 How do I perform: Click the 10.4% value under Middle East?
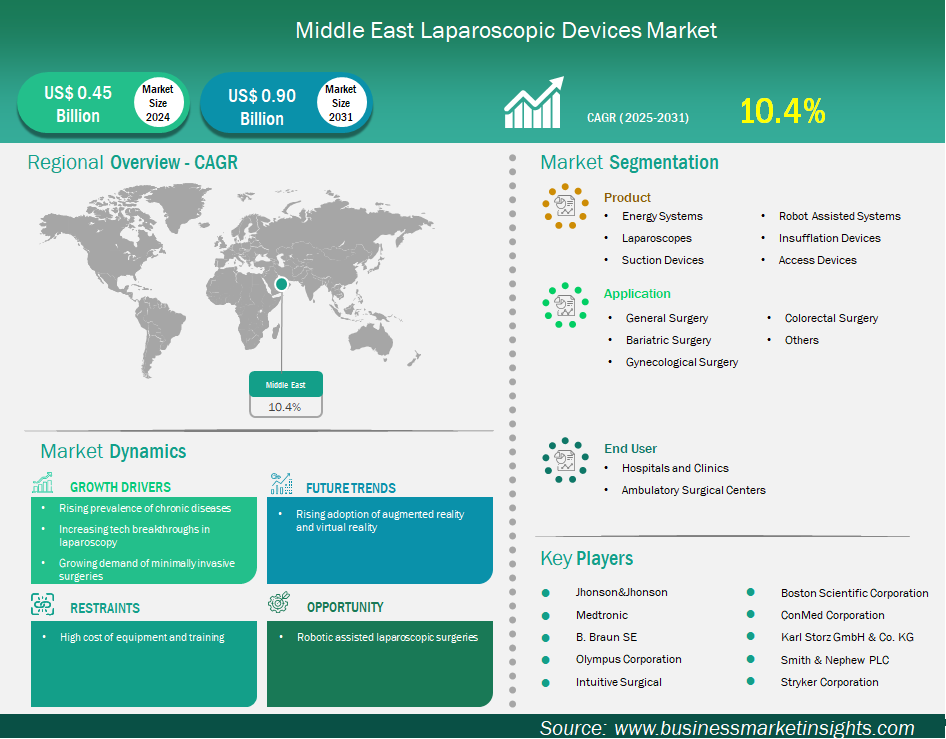[x=285, y=407]
